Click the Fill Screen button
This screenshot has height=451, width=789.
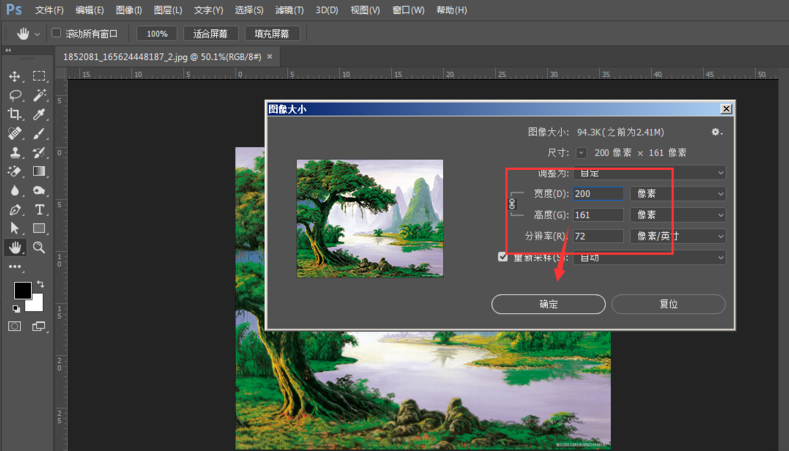(x=272, y=34)
